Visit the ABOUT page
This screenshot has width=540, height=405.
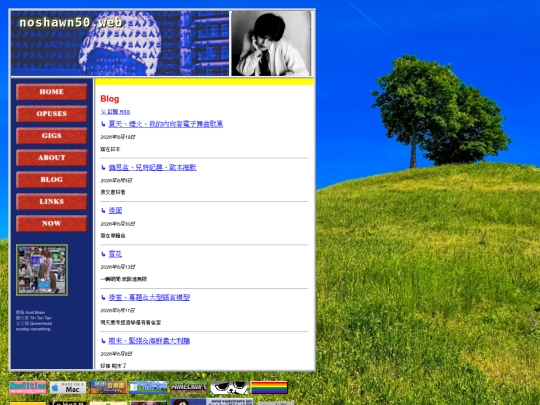tap(52, 158)
